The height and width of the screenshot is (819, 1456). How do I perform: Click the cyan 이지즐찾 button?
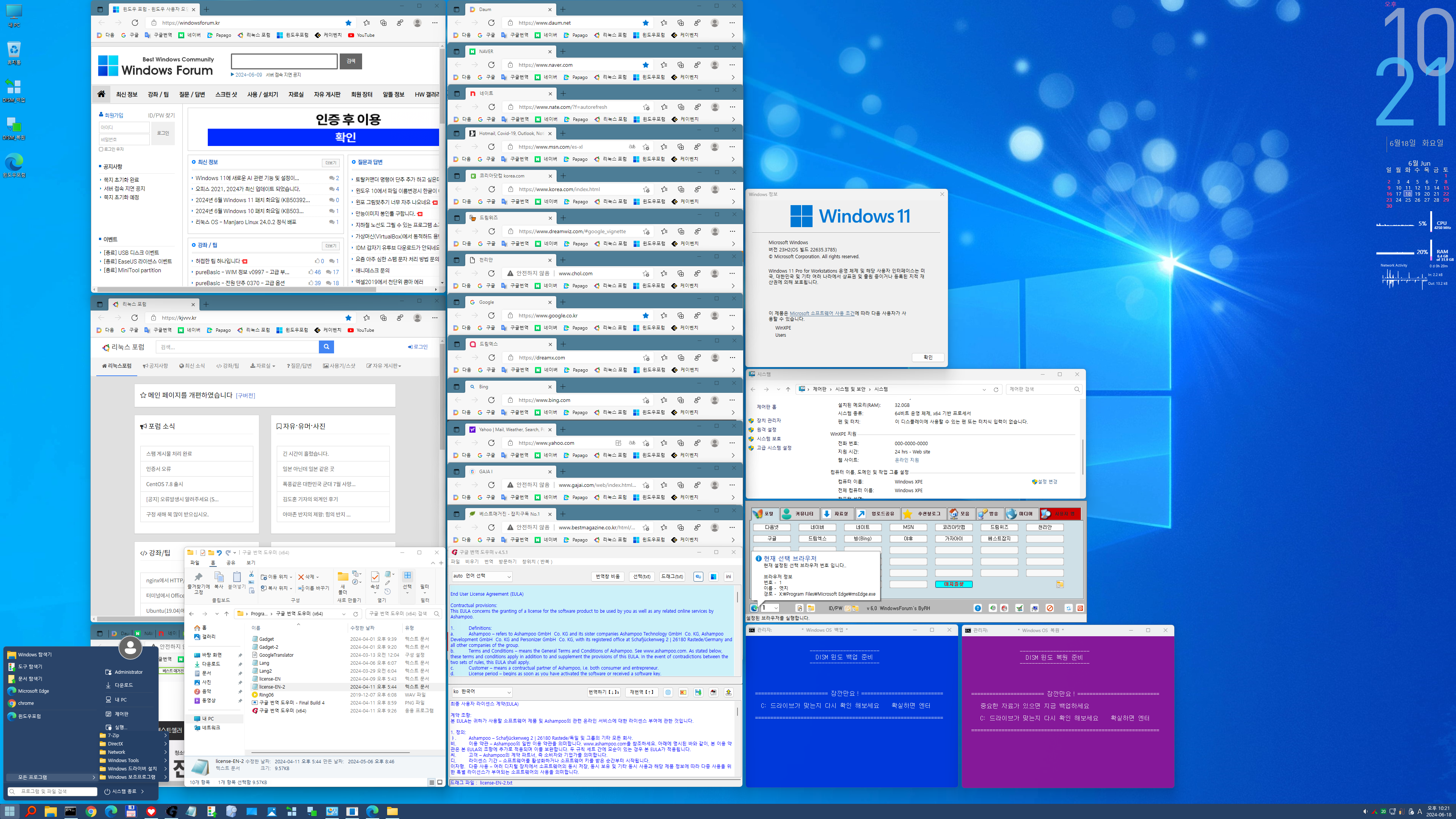(954, 584)
